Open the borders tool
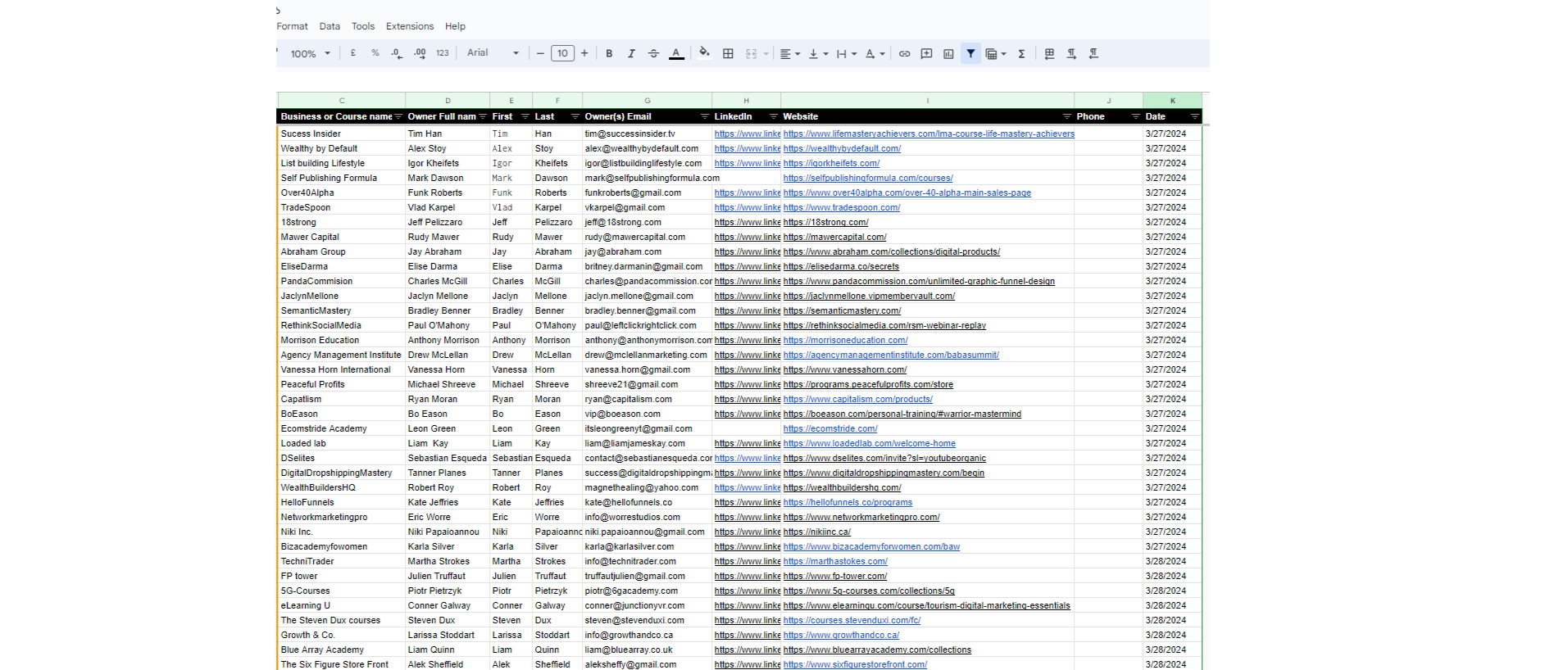The image size is (1568, 670). [728, 53]
